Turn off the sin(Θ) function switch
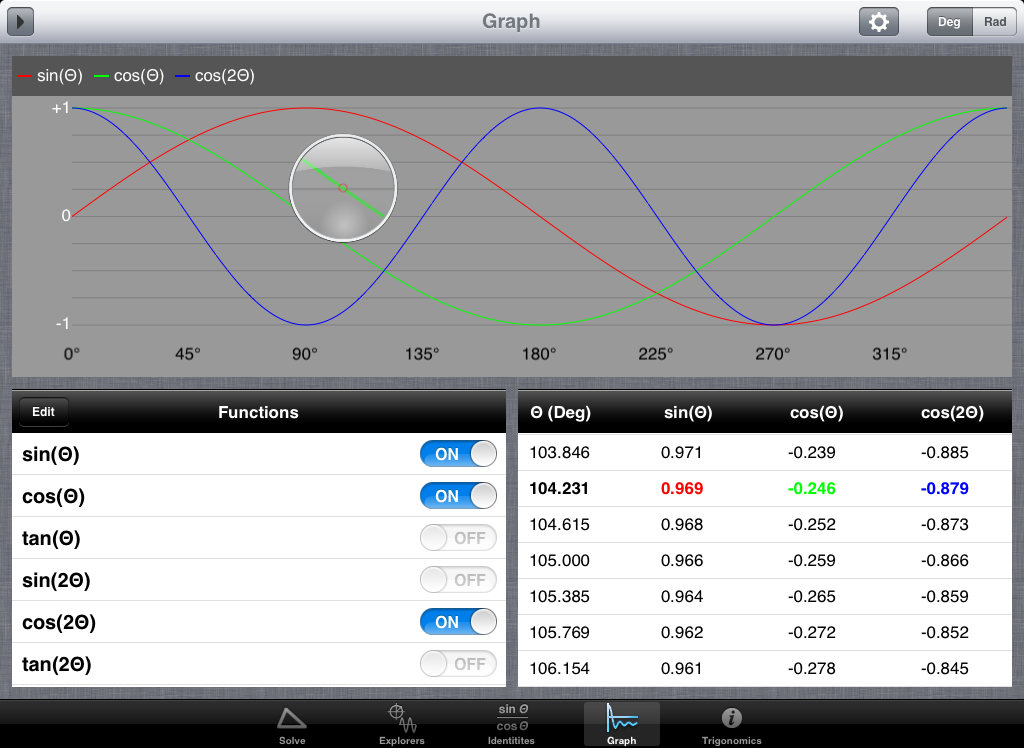 (458, 454)
